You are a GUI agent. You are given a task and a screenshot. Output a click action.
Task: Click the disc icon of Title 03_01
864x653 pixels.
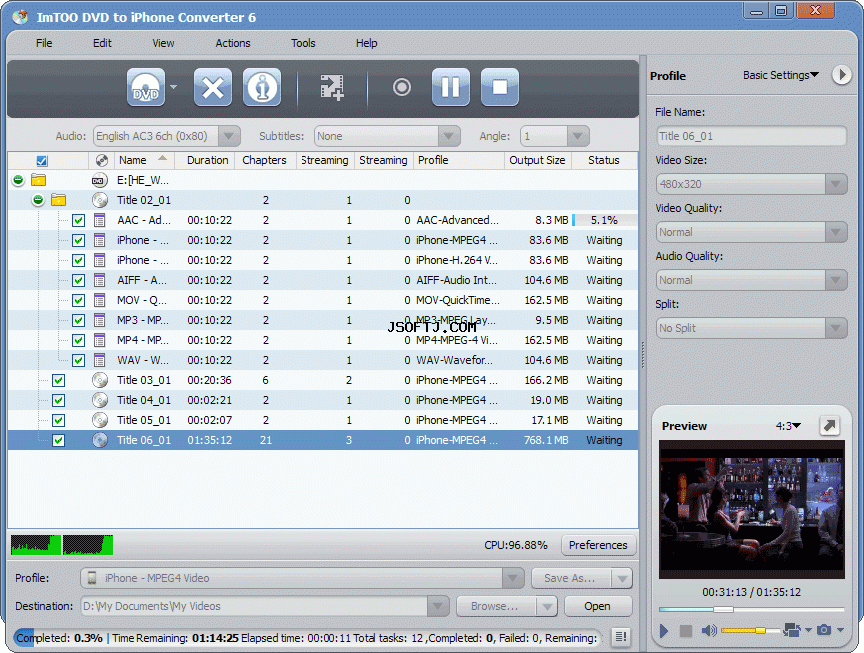pos(100,380)
